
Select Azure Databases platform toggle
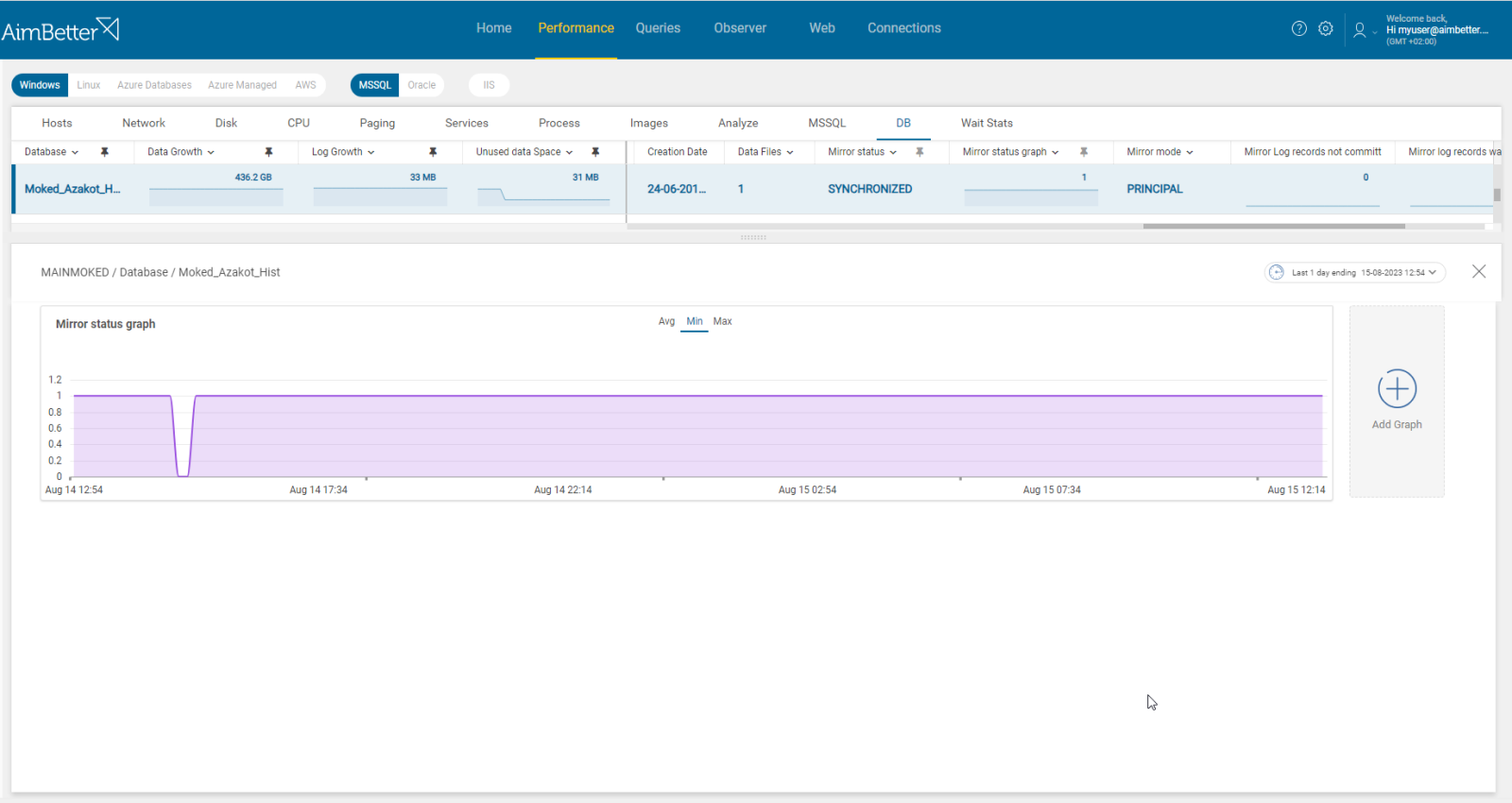point(154,85)
